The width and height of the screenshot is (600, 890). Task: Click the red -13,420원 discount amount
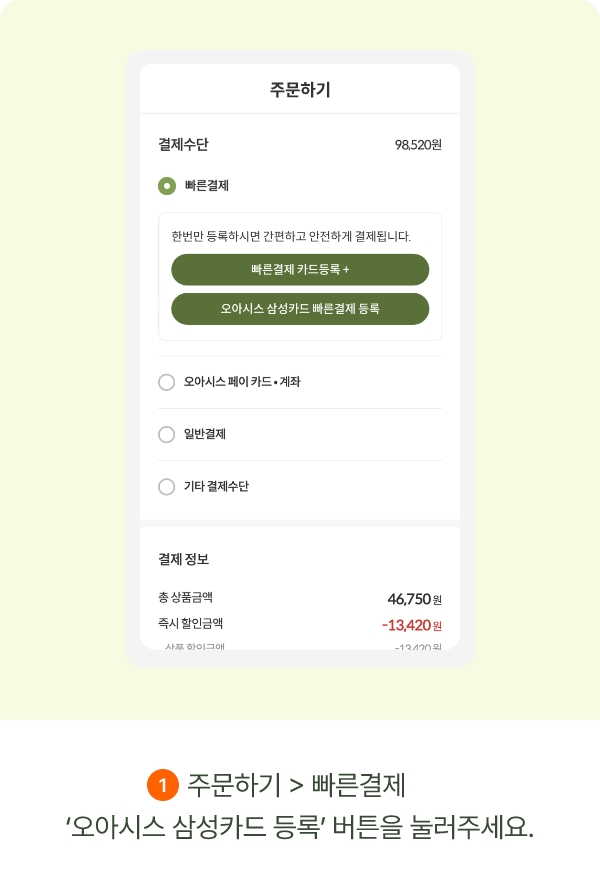coord(411,626)
